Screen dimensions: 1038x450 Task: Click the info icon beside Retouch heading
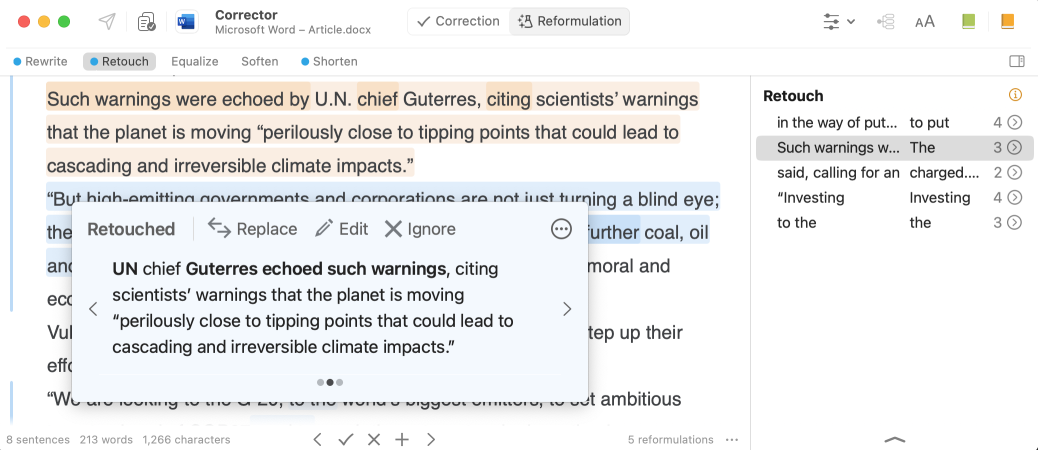pyautogui.click(x=1015, y=96)
